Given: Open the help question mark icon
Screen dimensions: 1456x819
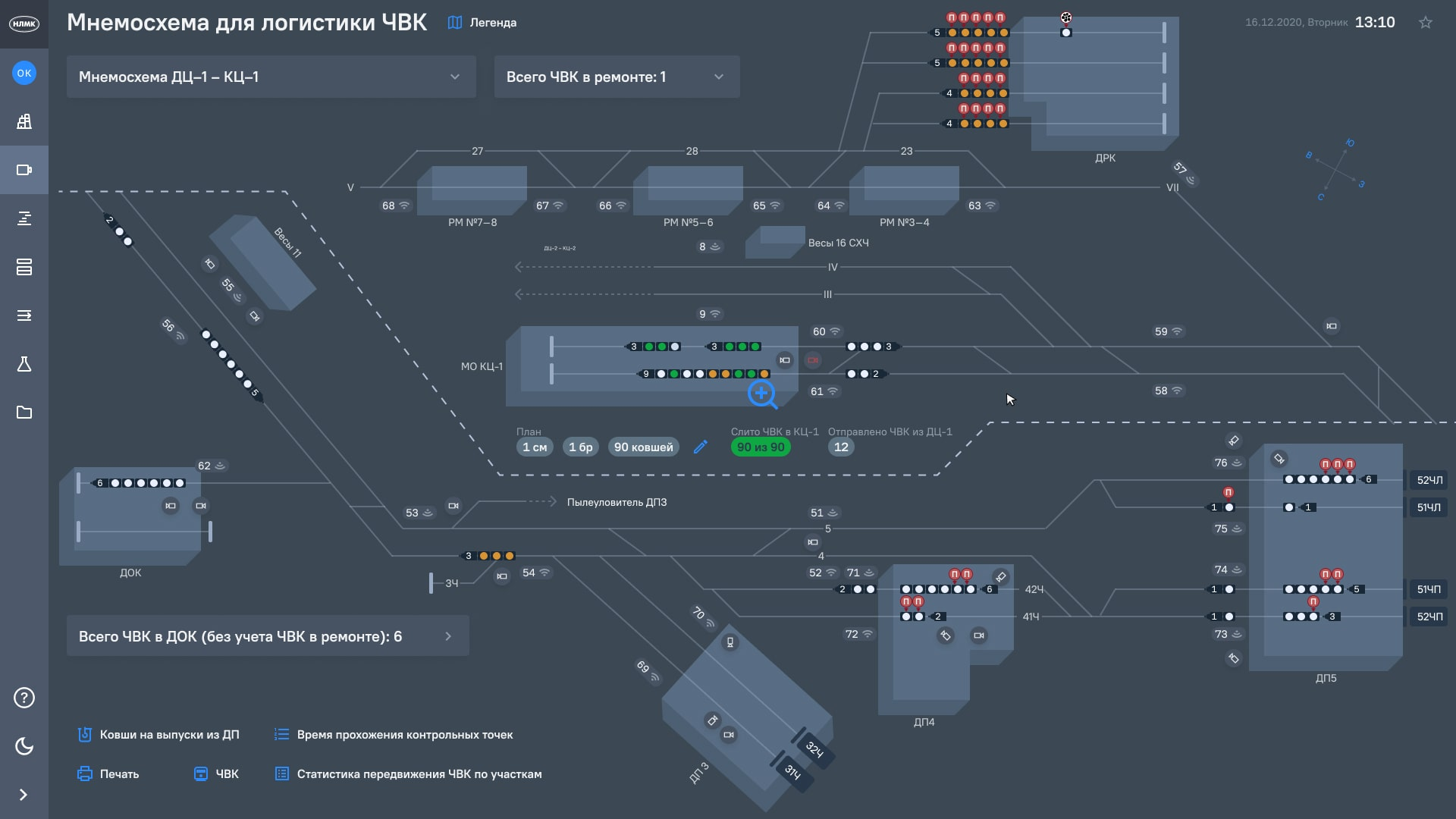Looking at the screenshot, I should pyautogui.click(x=24, y=698).
